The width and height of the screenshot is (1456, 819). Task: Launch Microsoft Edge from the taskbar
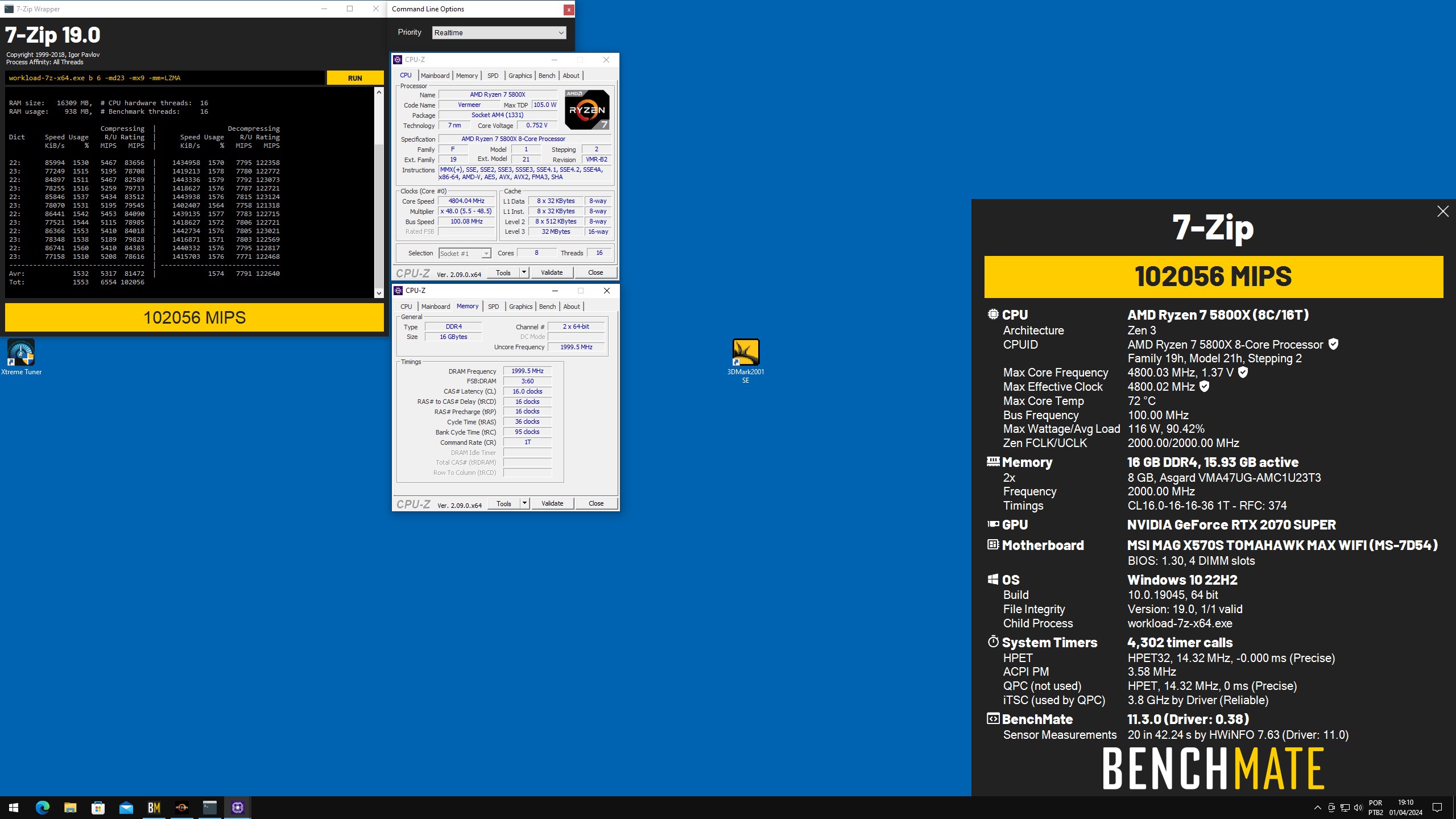[43, 807]
